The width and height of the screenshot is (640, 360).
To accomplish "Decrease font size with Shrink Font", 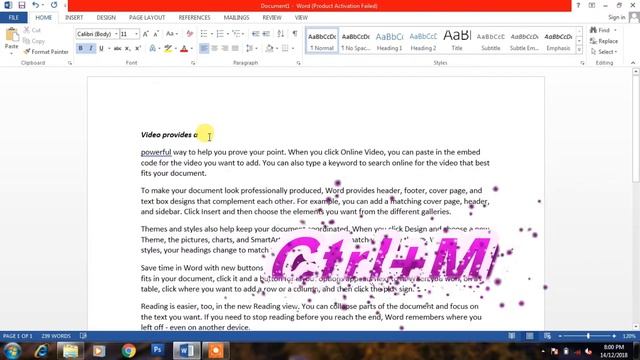I will pyautogui.click(x=156, y=34).
